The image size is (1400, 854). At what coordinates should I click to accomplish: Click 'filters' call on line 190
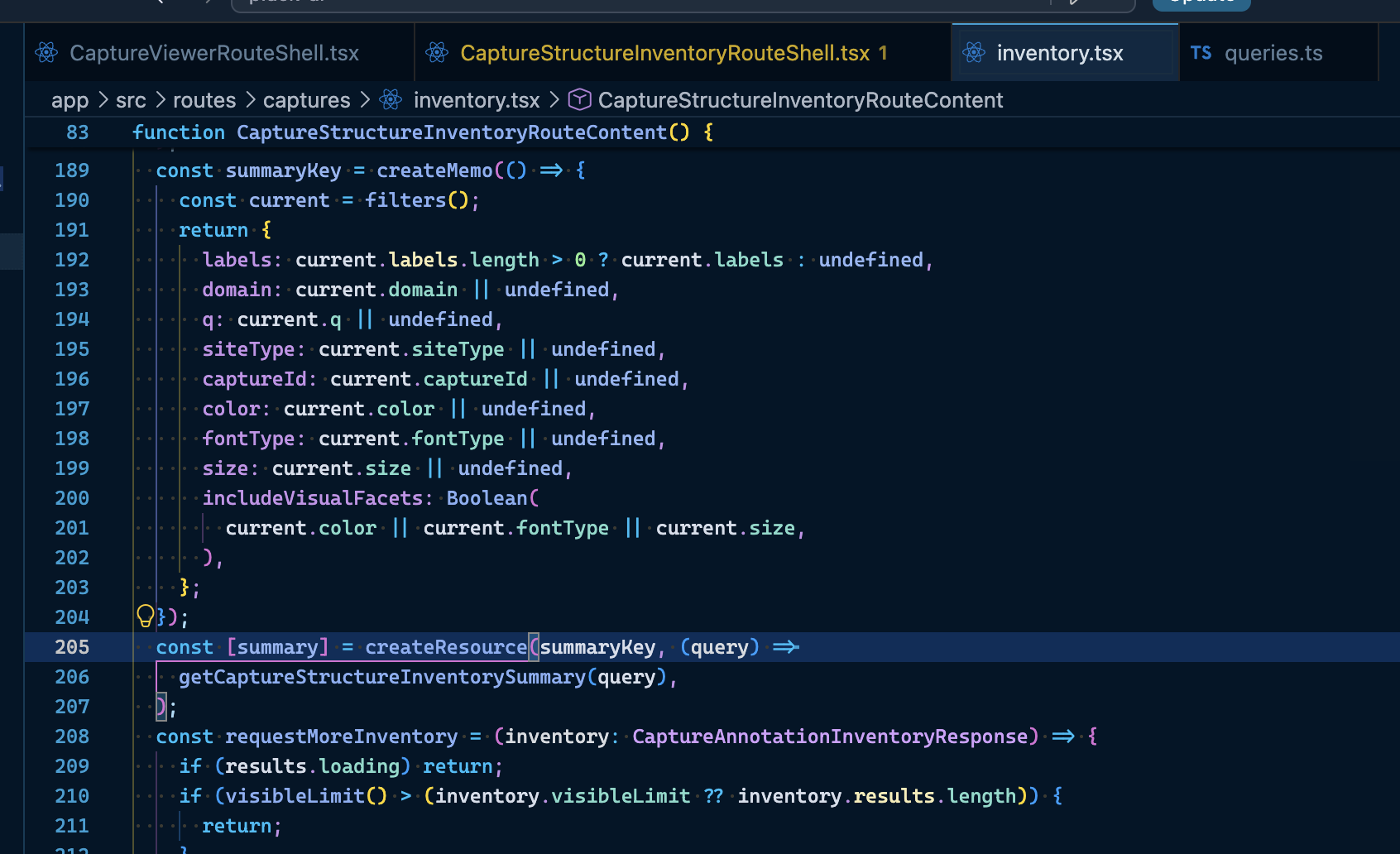tap(405, 200)
